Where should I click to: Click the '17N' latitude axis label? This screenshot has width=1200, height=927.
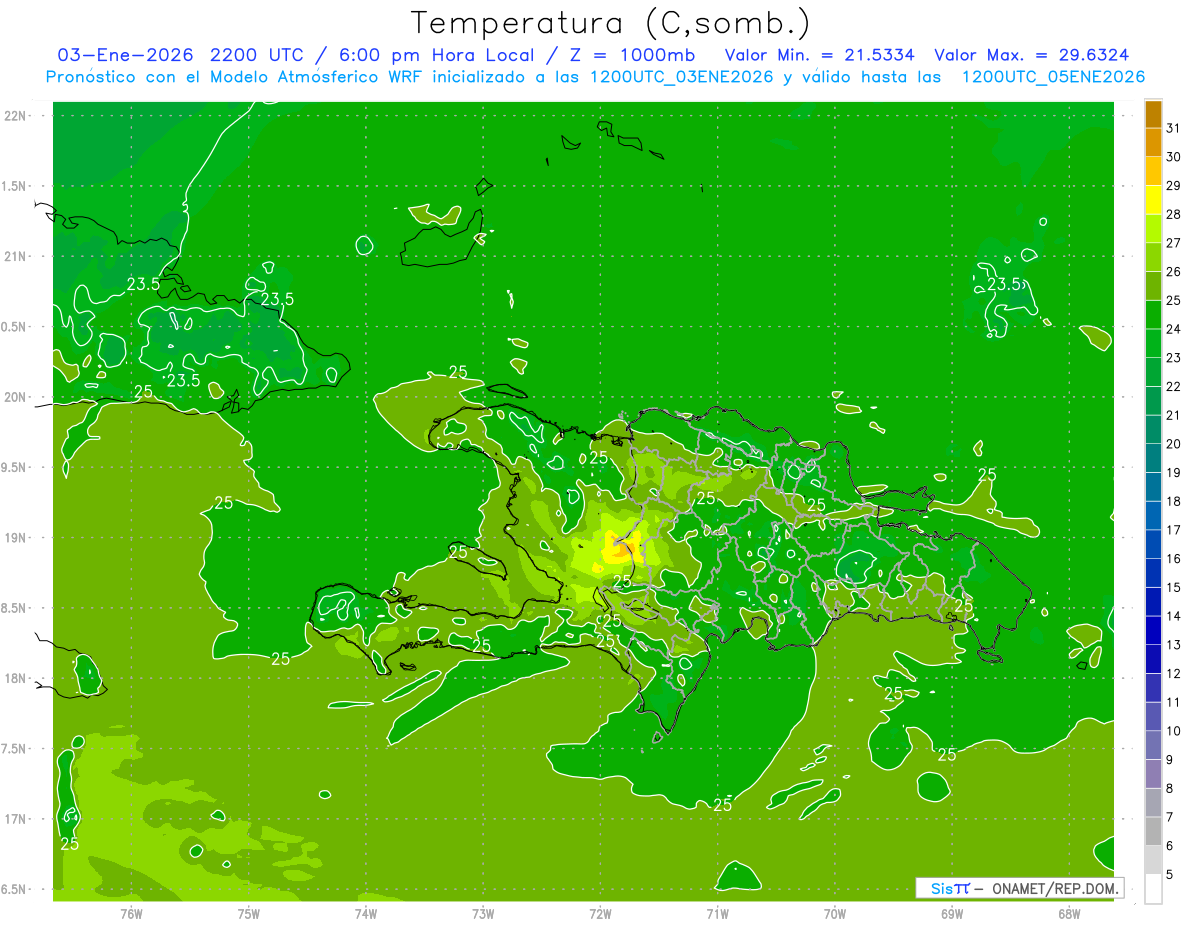(16, 819)
